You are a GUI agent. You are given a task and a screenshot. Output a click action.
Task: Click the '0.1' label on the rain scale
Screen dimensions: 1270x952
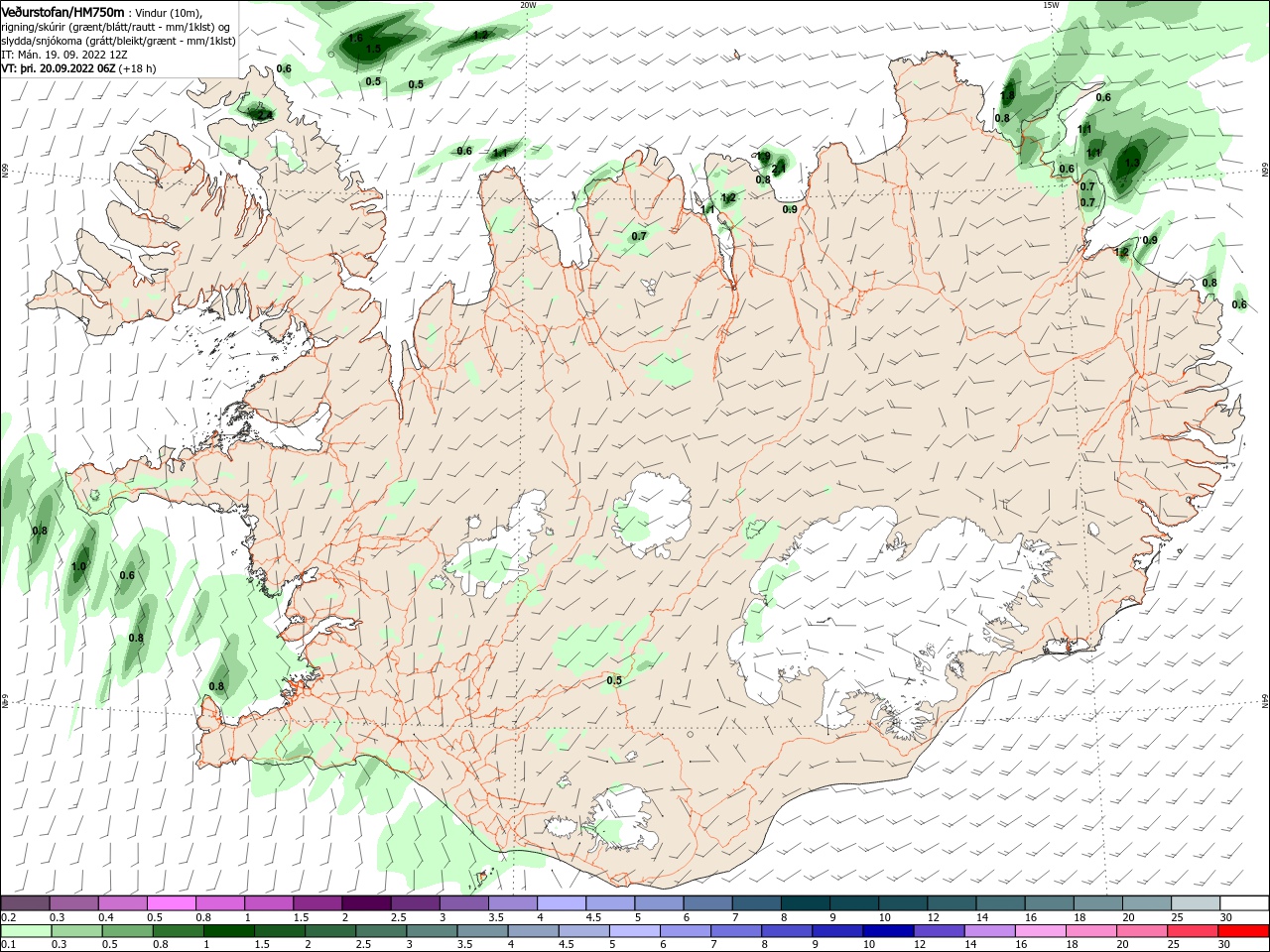(8, 944)
